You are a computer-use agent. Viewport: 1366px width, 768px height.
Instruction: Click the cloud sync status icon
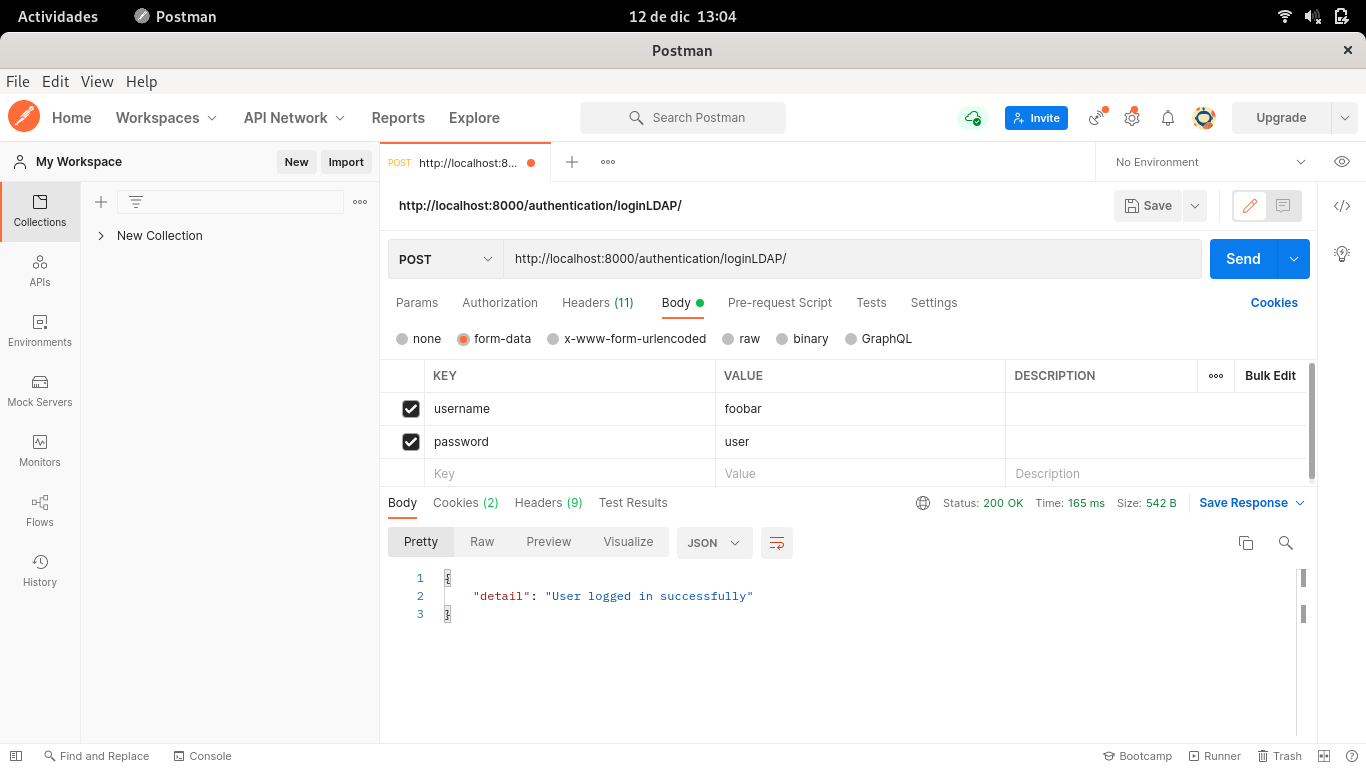click(973, 118)
